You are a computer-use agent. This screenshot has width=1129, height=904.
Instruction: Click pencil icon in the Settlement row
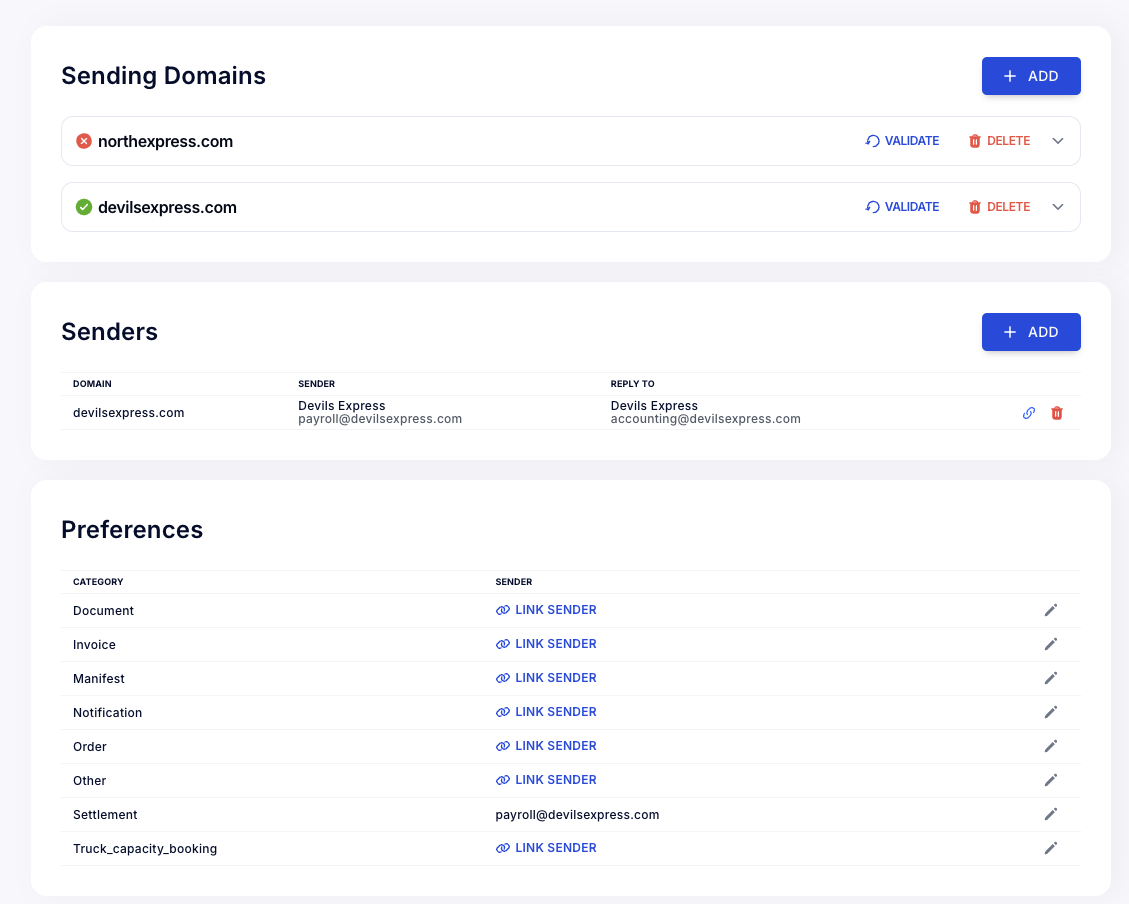[1050, 814]
